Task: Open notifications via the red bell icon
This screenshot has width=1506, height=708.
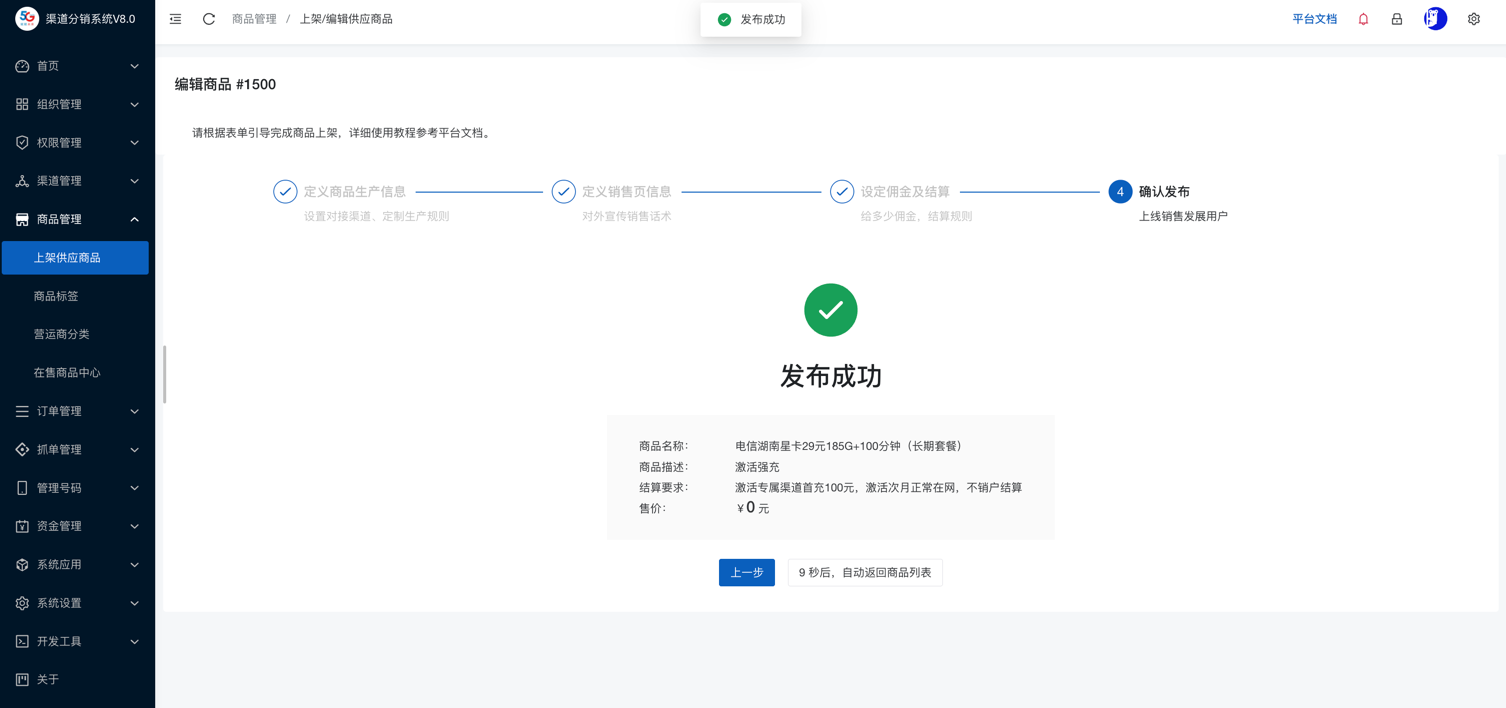Action: (1363, 19)
